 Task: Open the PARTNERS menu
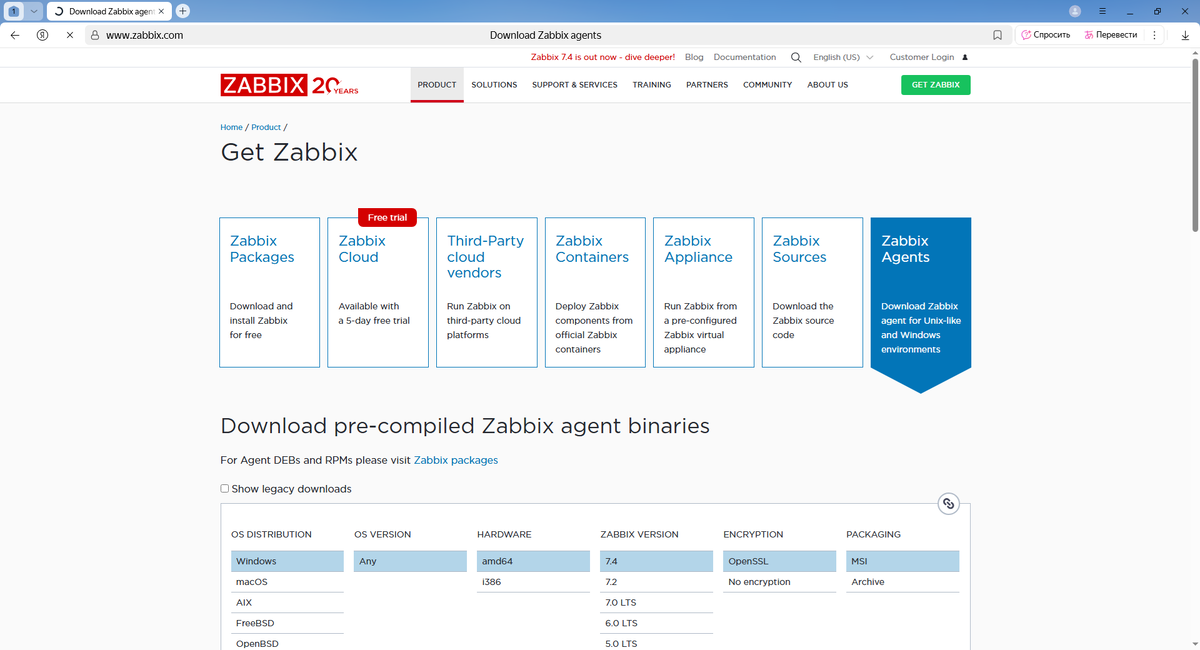[x=707, y=85]
